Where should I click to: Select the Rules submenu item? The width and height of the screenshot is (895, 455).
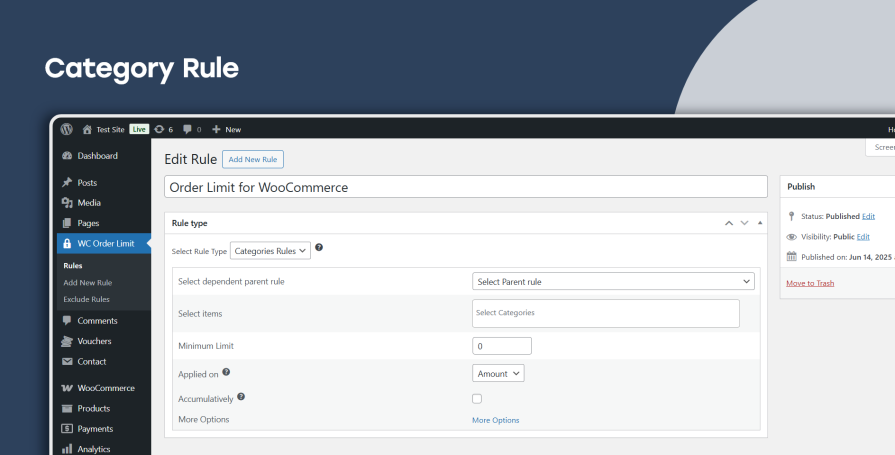72,265
